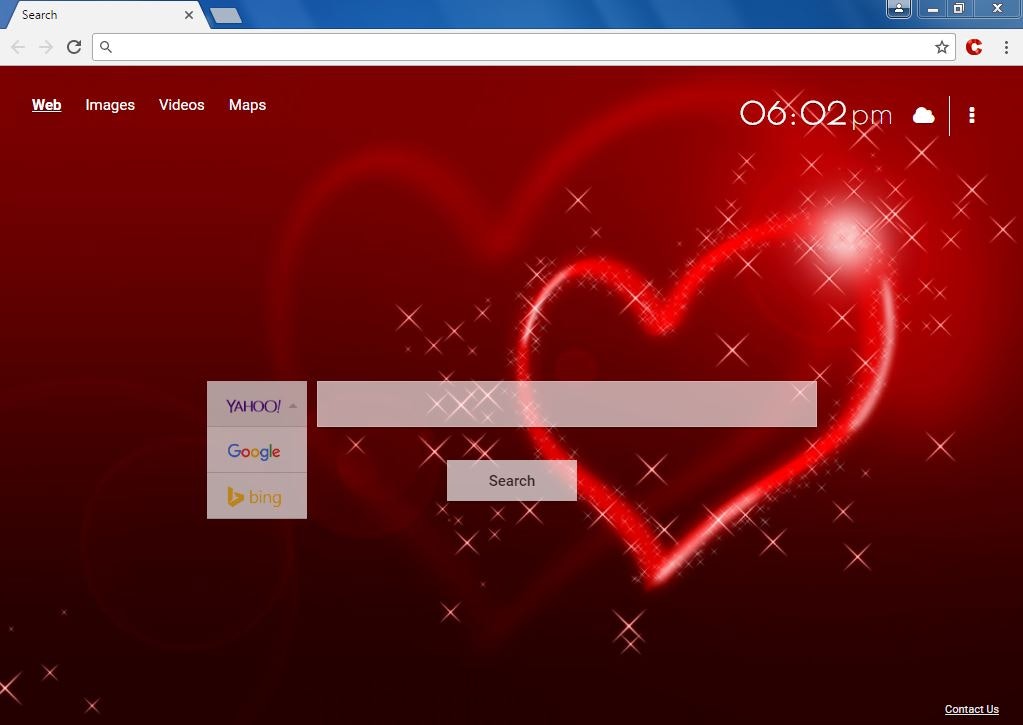Viewport: 1023px width, 725px height.
Task: Click the 06:02 pm clock display
Action: coord(816,114)
